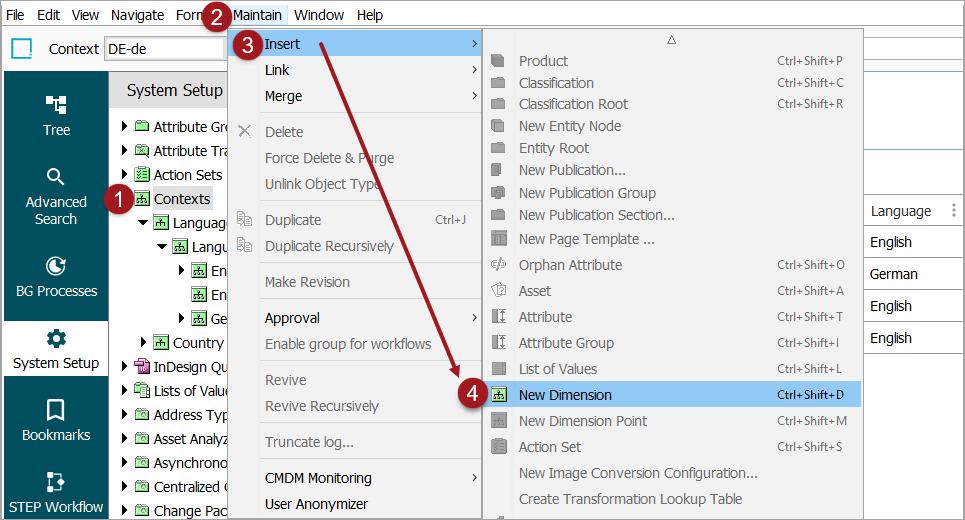The width and height of the screenshot is (965, 520).
Task: Click the List of Values icon
Action: tap(499, 369)
